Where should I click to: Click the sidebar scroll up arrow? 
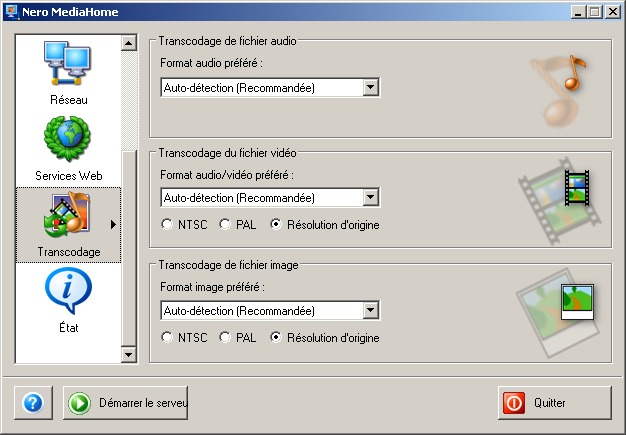click(x=129, y=43)
